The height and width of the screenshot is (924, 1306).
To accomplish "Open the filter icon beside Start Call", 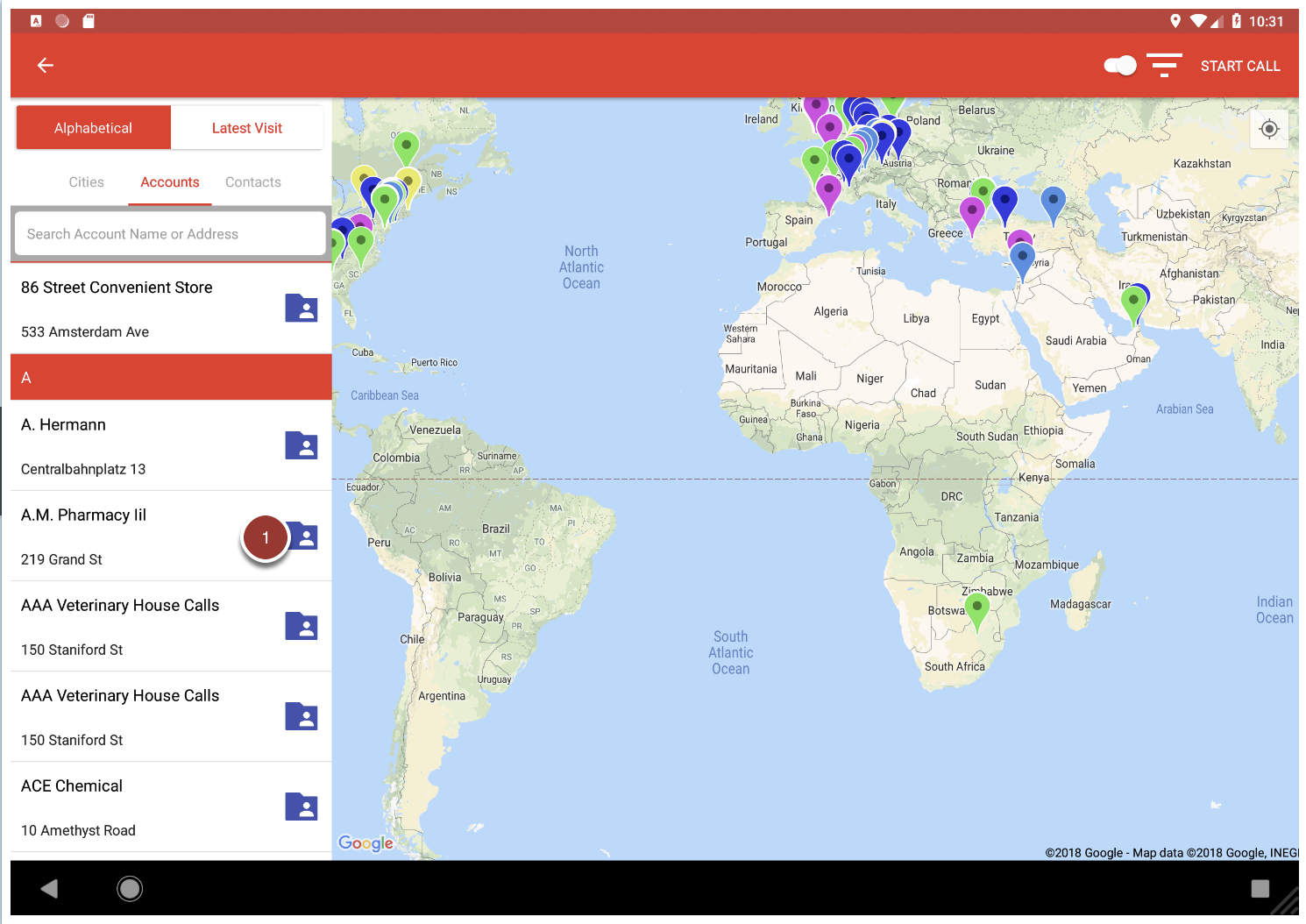I will click(x=1164, y=66).
